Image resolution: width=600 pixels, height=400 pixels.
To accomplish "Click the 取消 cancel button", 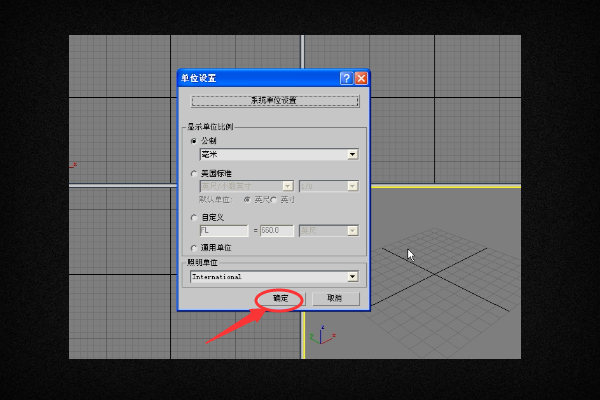I will (336, 298).
